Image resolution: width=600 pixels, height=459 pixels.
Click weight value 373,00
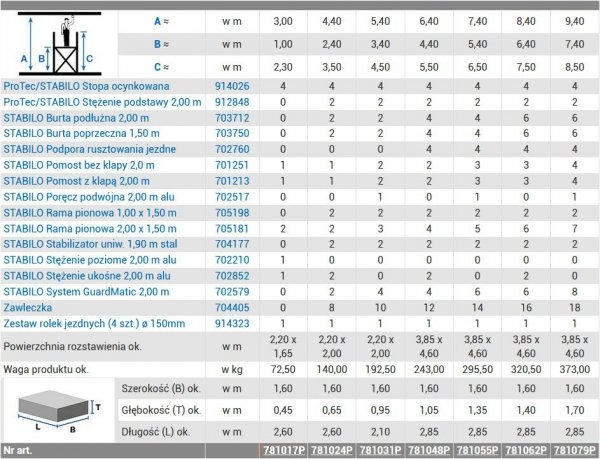(x=575, y=370)
